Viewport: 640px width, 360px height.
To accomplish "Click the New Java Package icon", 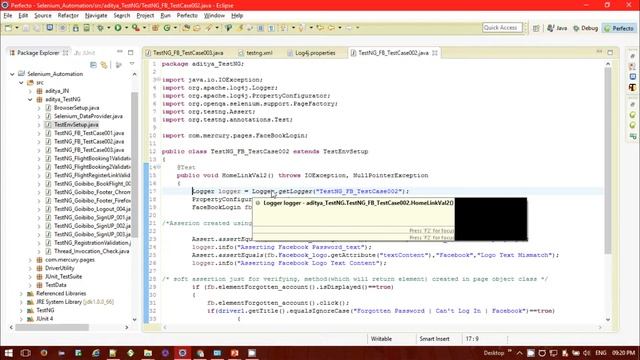I will click(x=155, y=28).
